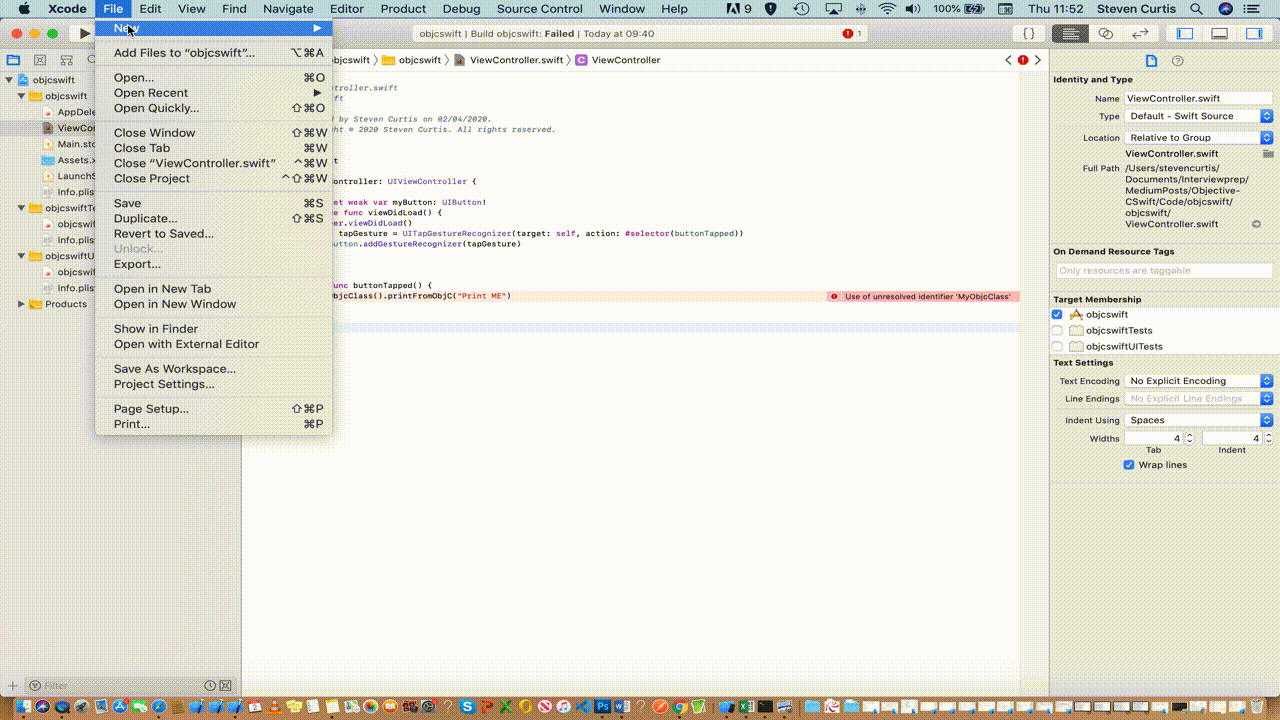Click the code review braces button
1280x720 pixels.
[x=1029, y=34]
